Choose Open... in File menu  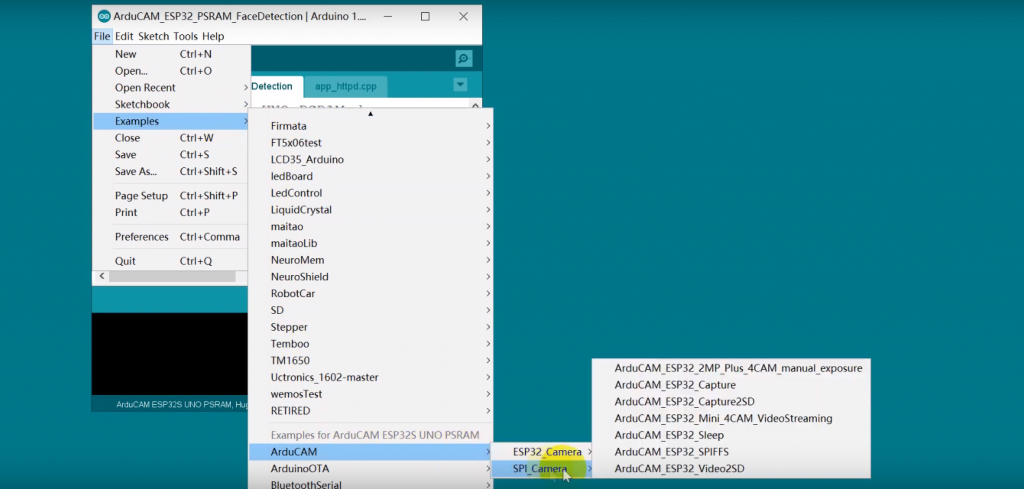[x=171, y=71]
